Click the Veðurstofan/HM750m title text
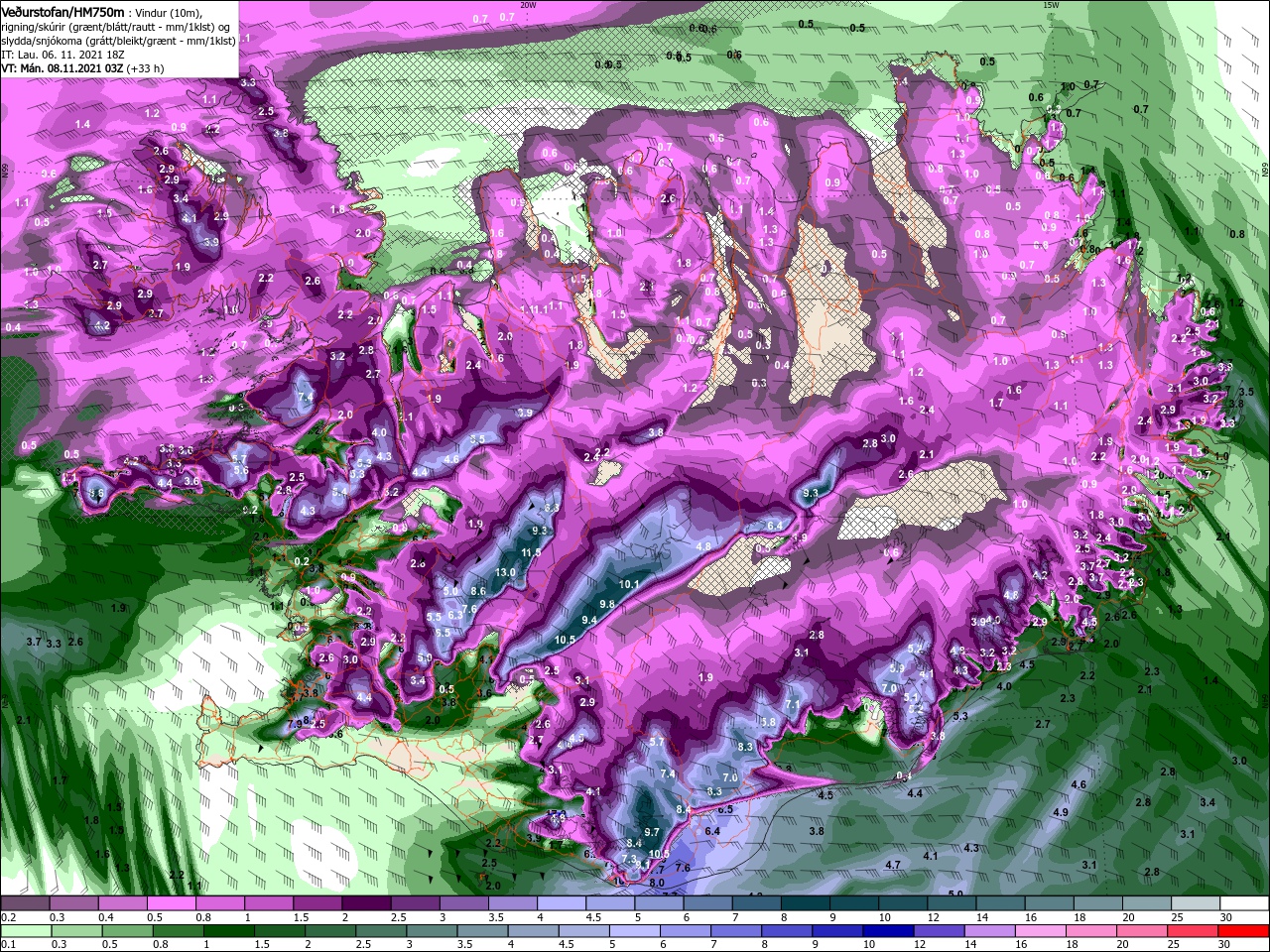The height and width of the screenshot is (952, 1270). 63,11
